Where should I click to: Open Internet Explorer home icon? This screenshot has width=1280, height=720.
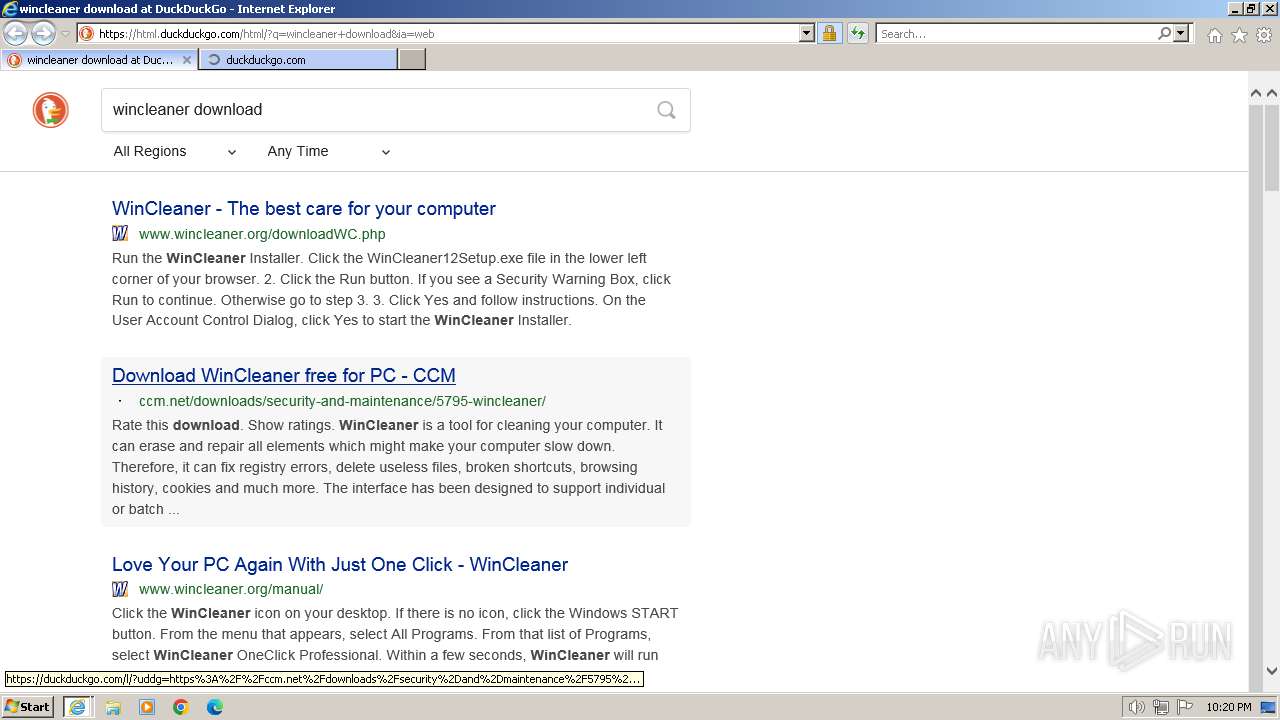click(1214, 34)
